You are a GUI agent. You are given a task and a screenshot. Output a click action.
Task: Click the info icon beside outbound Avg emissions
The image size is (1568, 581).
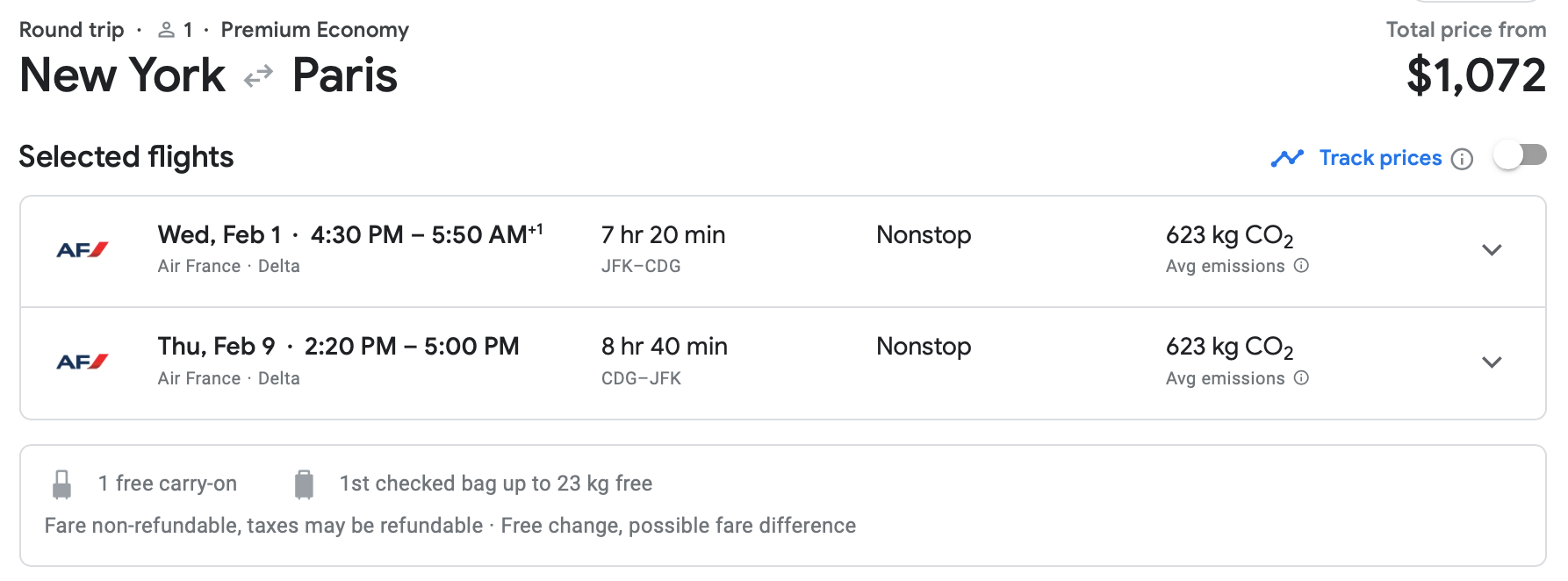[1302, 266]
